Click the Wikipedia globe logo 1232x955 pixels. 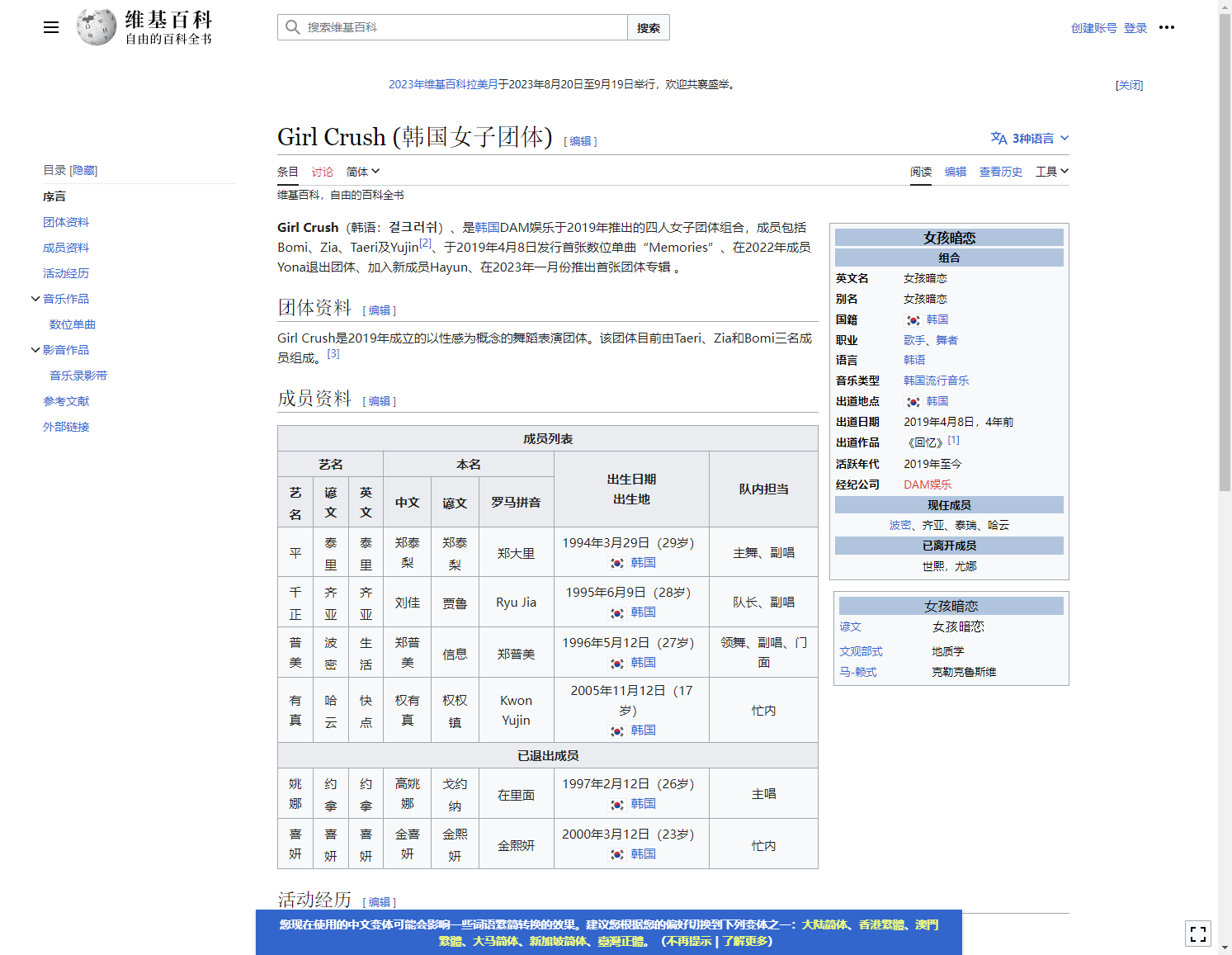click(97, 27)
